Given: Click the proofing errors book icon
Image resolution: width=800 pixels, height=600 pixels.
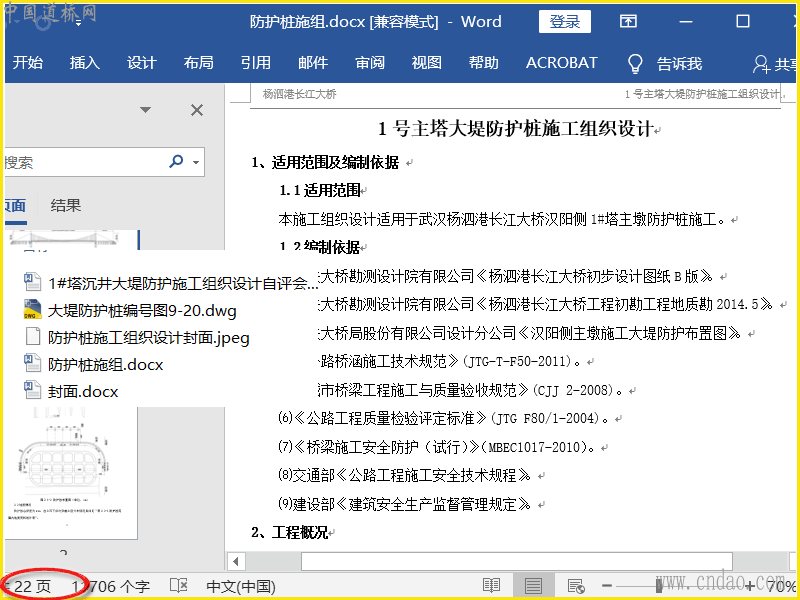Looking at the screenshot, I should click(x=179, y=585).
